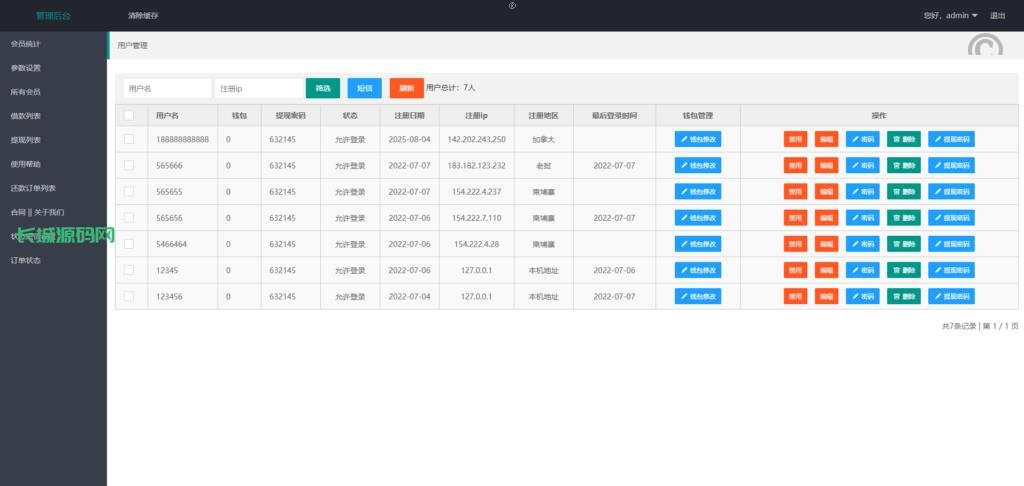The image size is (1024, 486).
Task: Toggle the select-all checkbox in table header
Action: [x=129, y=115]
